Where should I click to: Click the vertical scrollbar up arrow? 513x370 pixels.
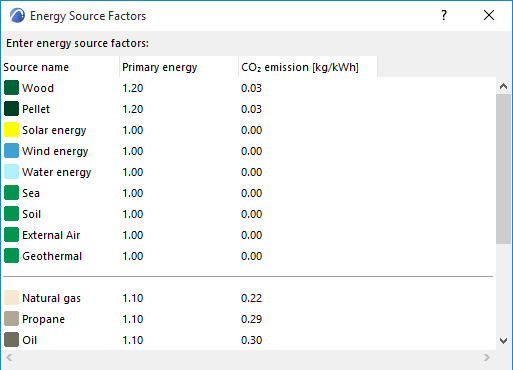click(503, 86)
